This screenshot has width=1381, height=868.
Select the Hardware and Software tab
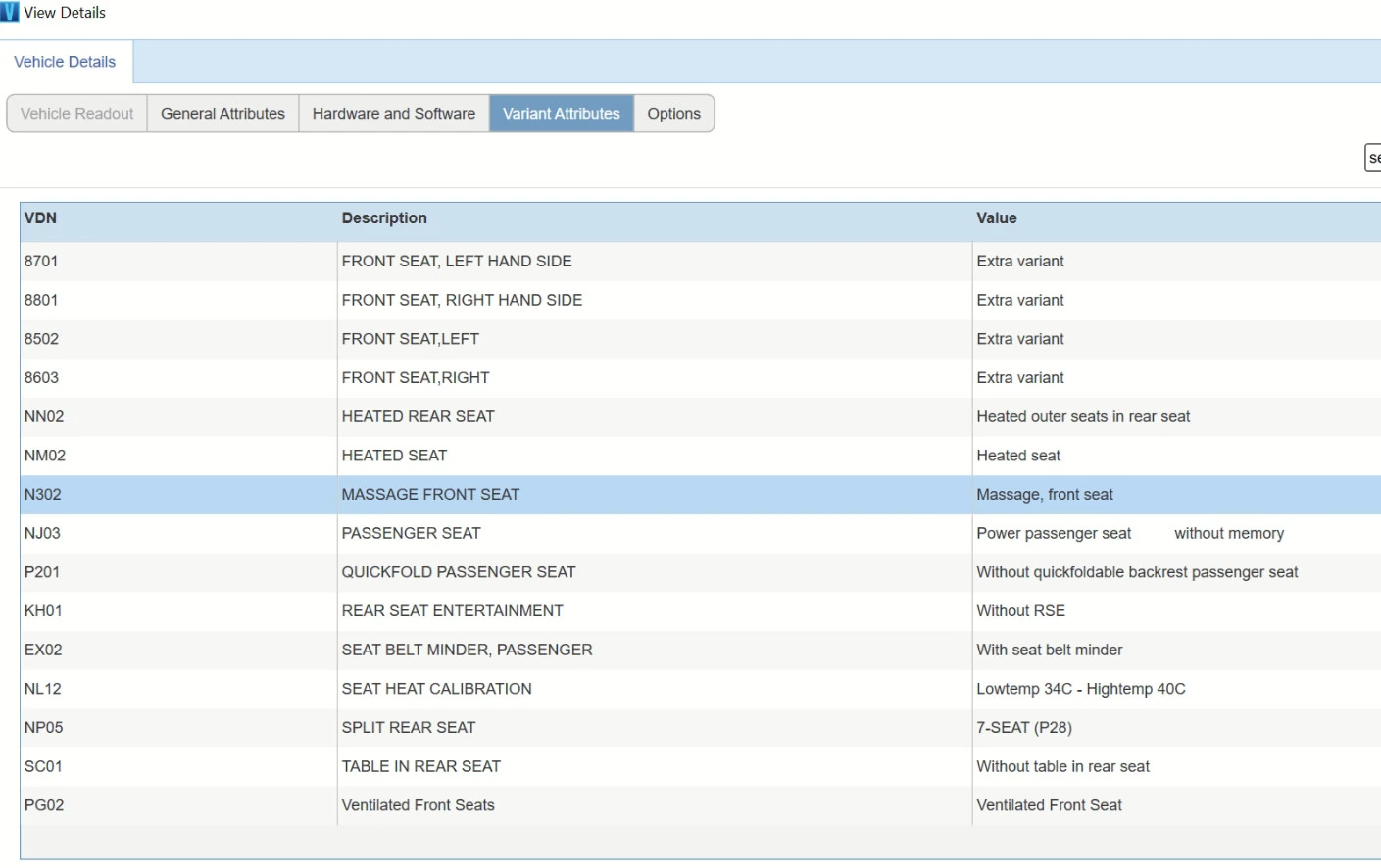(x=393, y=114)
